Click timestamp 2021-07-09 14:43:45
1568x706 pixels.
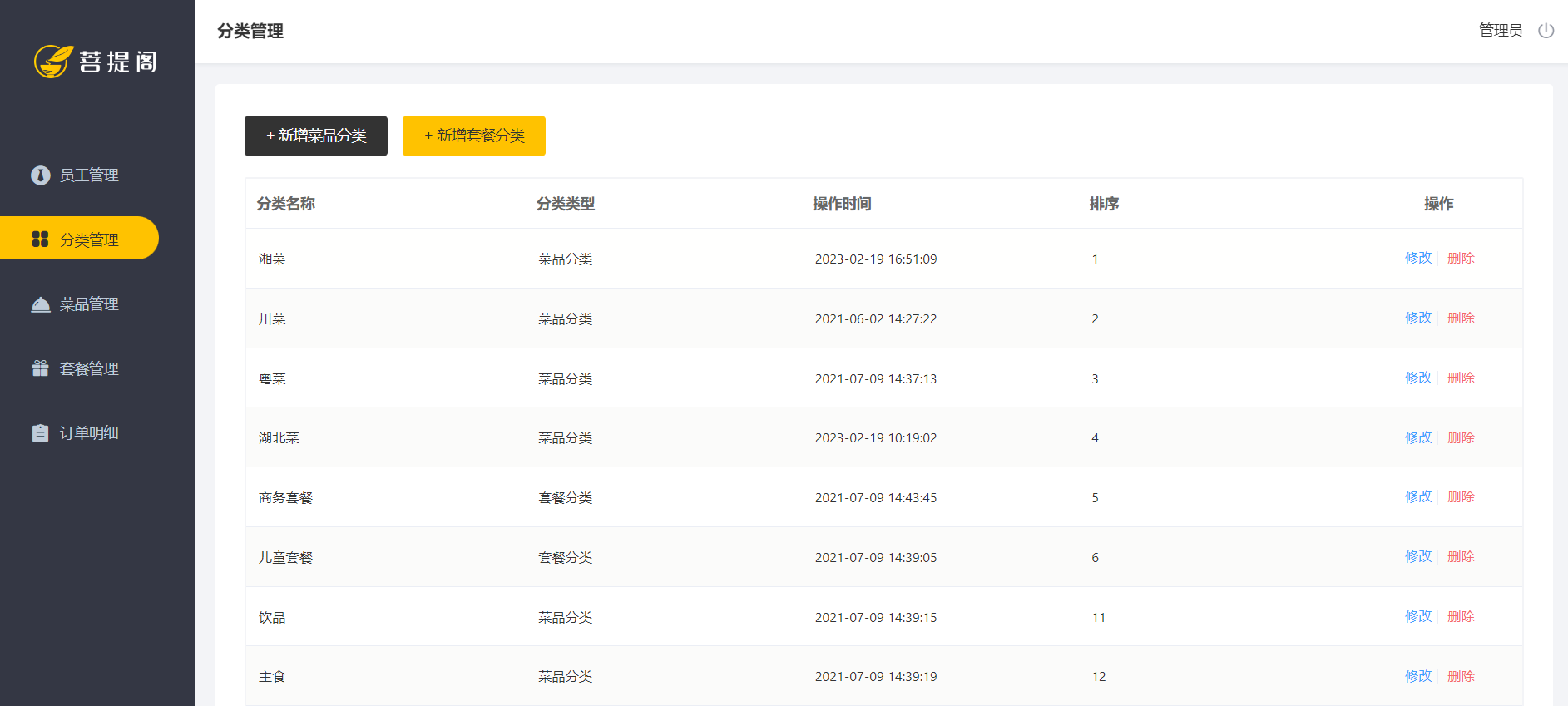tap(876, 498)
